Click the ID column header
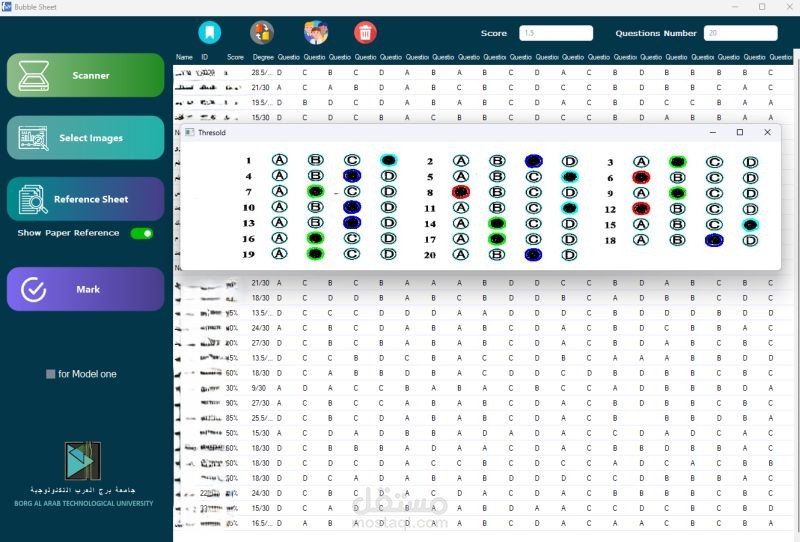800x542 pixels. point(205,57)
